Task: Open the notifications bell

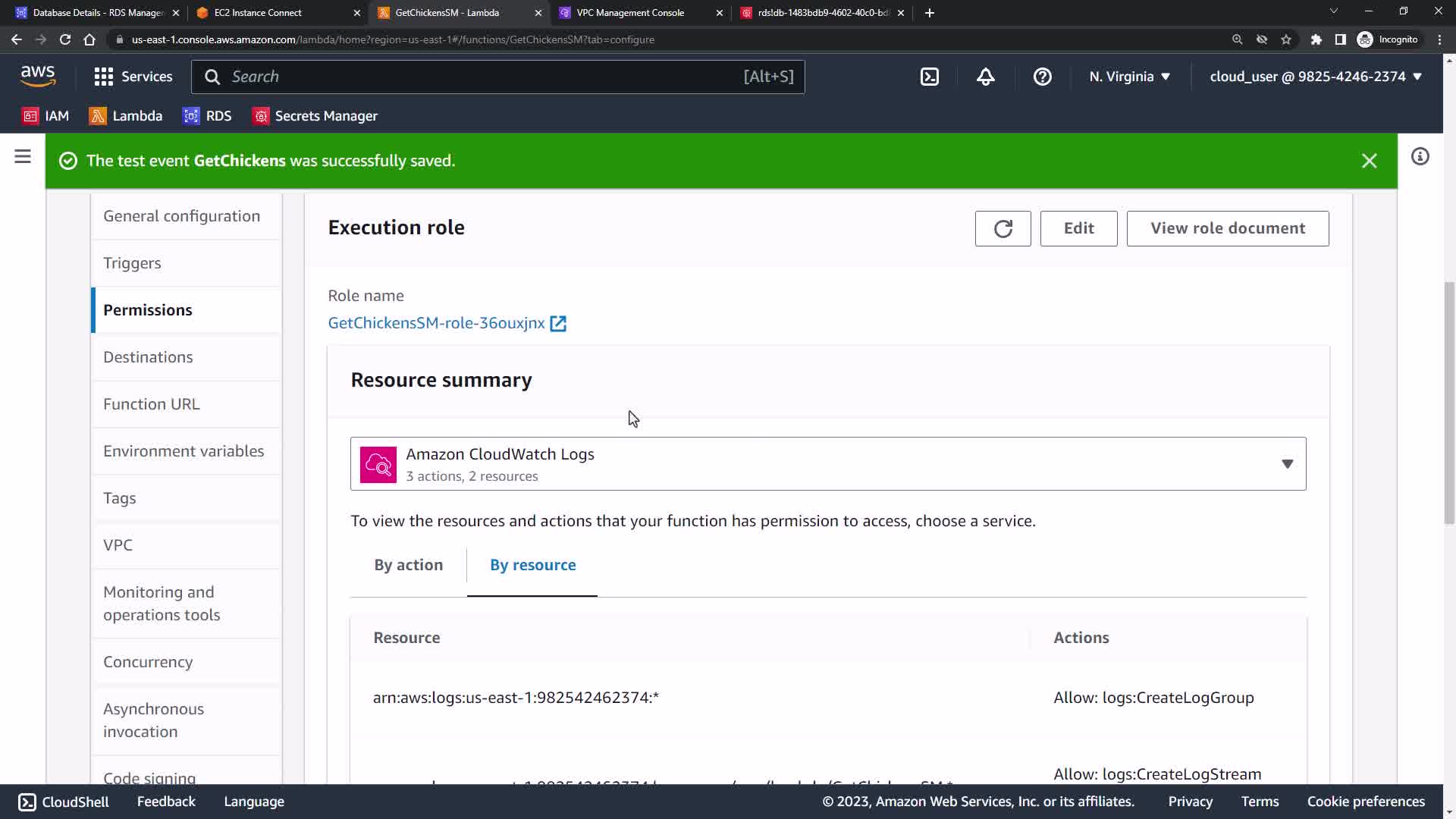Action: 985,77
